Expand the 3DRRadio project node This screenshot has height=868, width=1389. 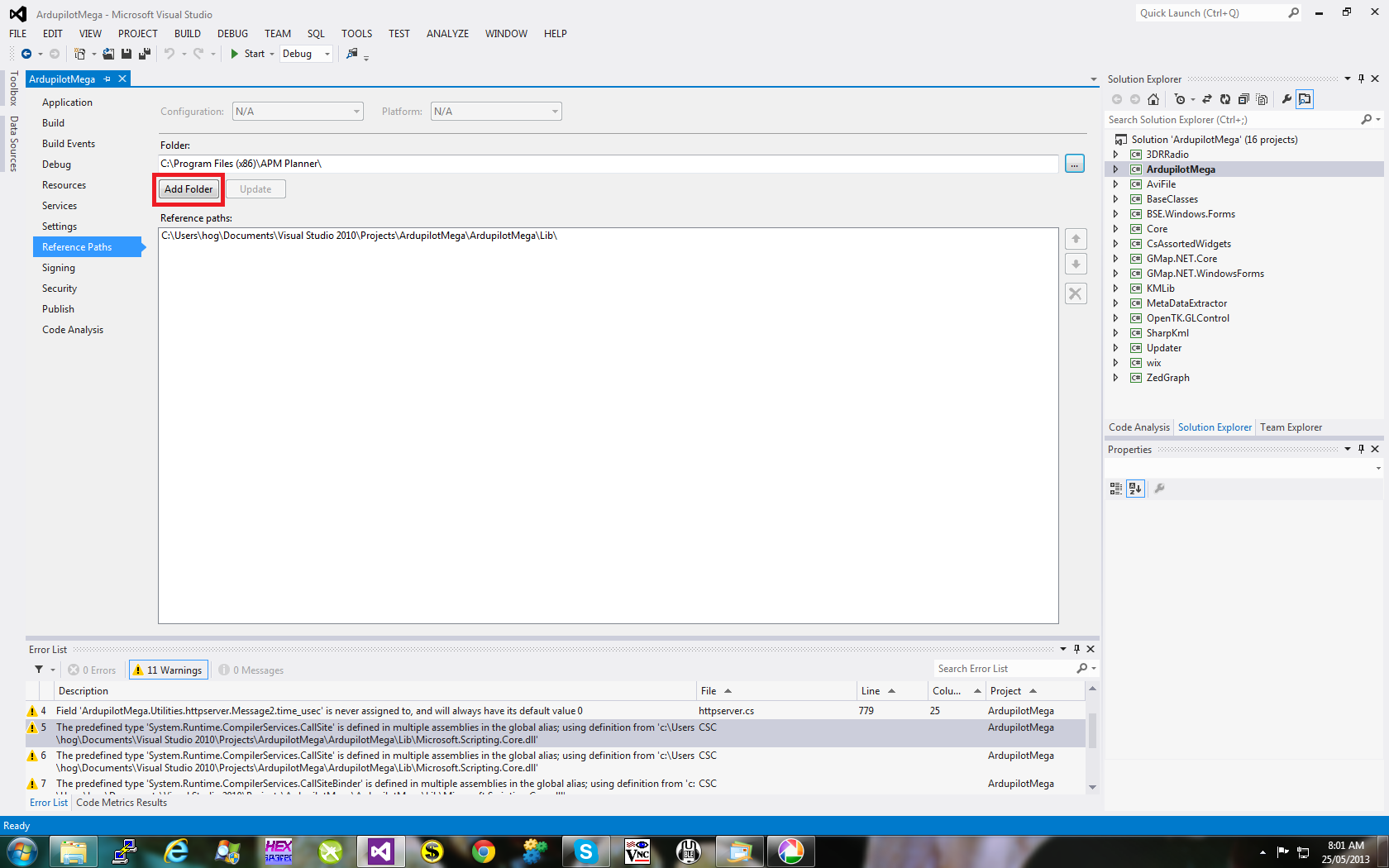click(1115, 155)
